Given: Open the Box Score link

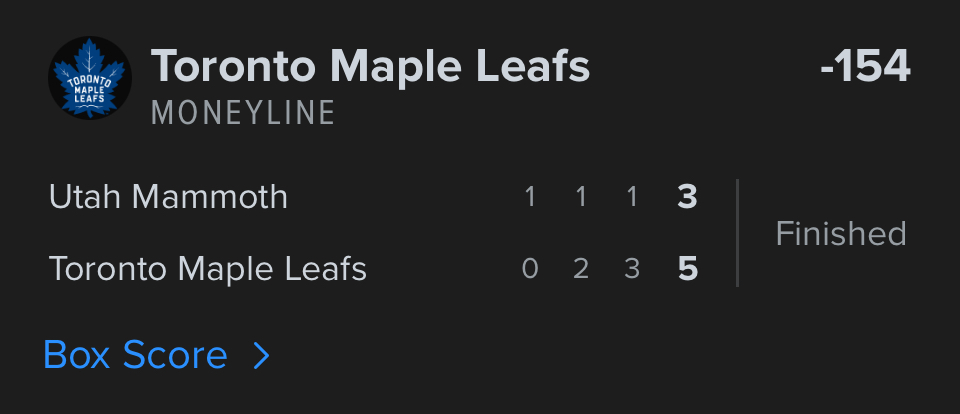Looking at the screenshot, I should 136,355.
